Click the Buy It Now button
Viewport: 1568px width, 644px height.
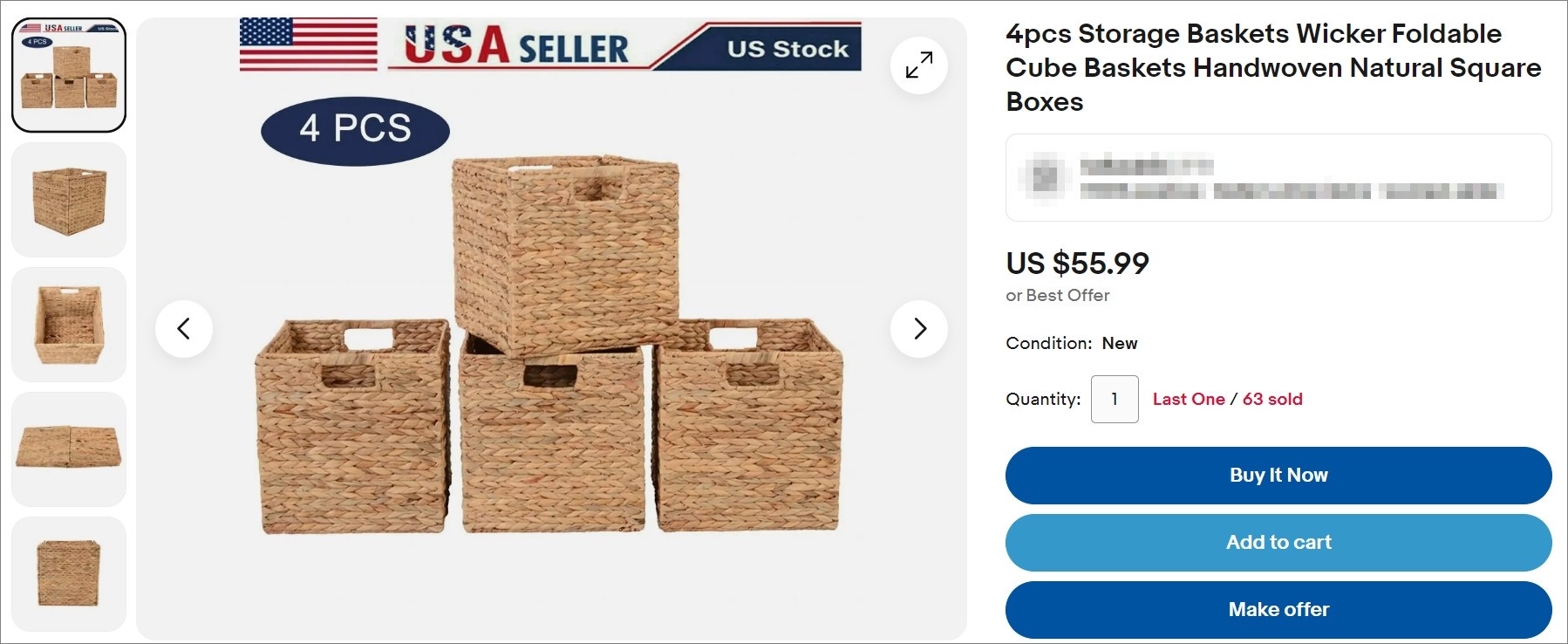[1278, 475]
